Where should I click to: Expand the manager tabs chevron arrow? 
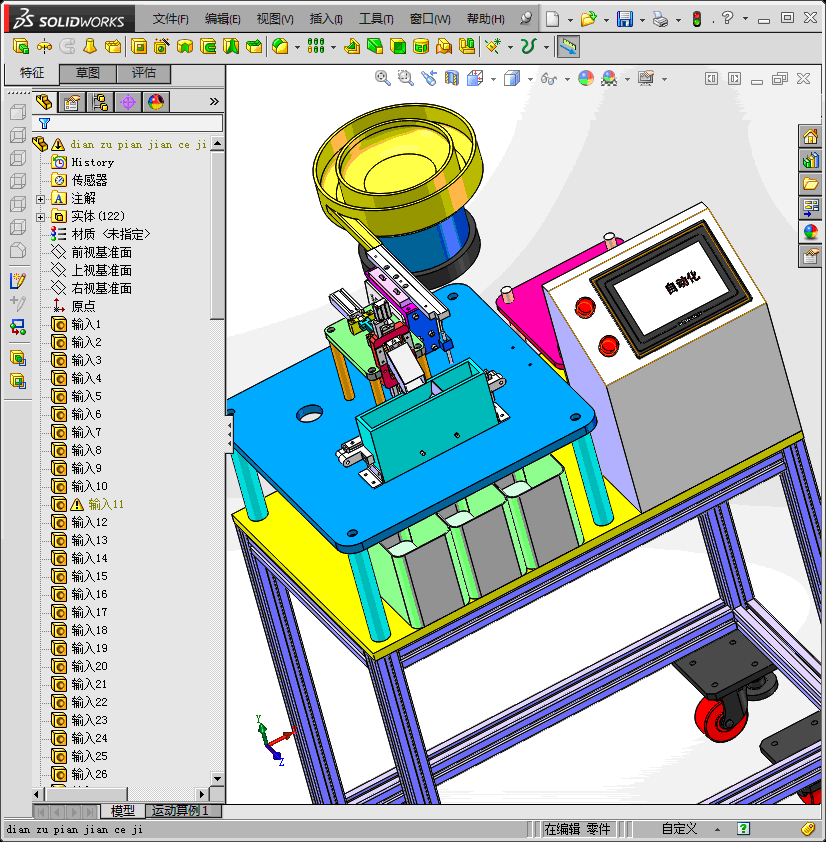[214, 101]
